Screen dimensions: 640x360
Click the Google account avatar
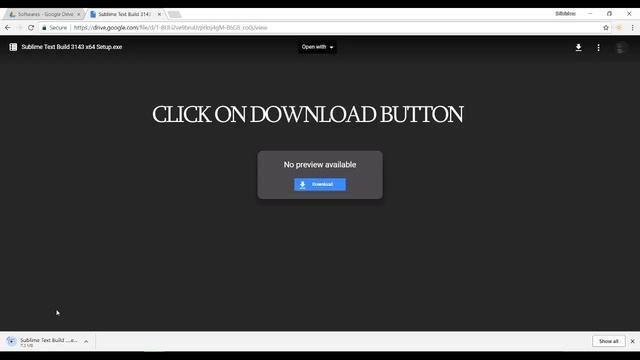[x=620, y=47]
